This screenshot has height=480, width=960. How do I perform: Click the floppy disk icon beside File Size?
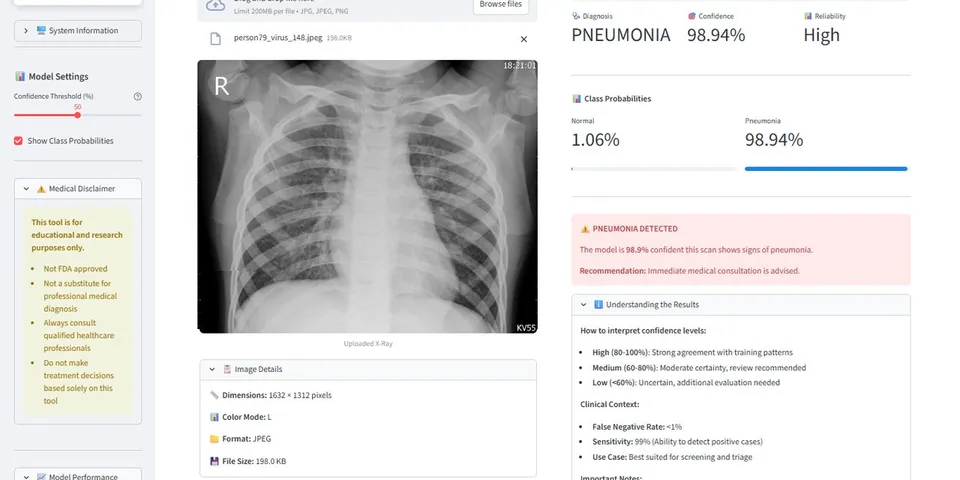tap(214, 461)
